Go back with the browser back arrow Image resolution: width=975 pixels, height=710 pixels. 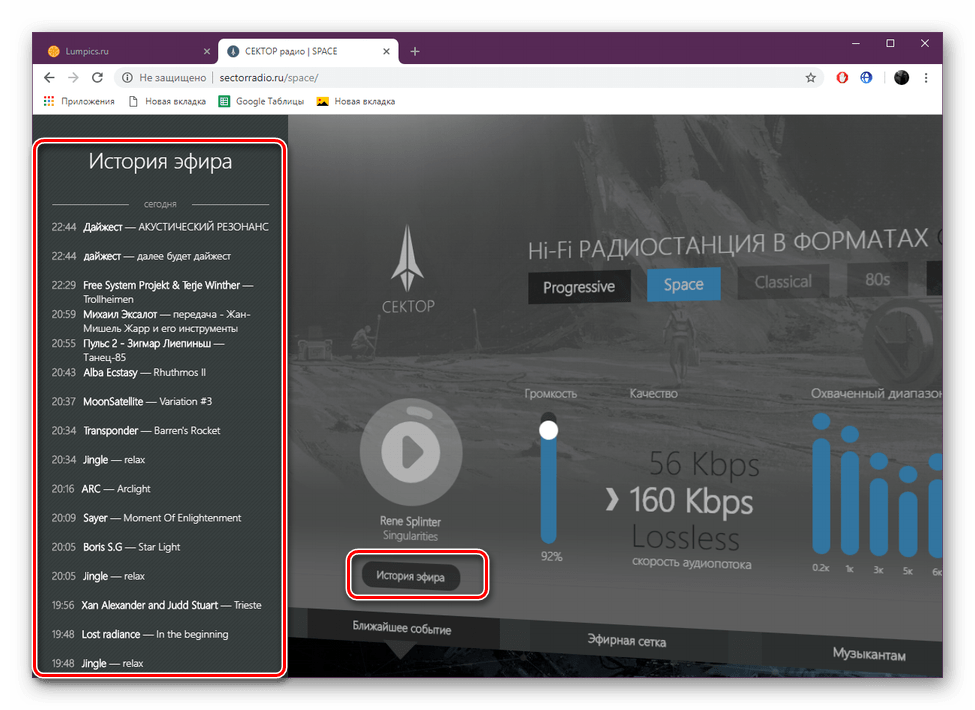coord(49,78)
